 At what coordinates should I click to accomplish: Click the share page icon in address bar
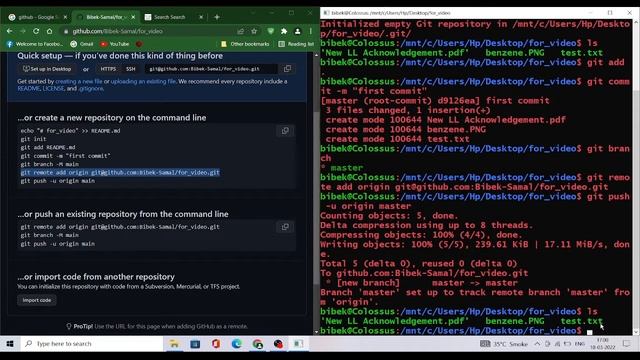240,31
